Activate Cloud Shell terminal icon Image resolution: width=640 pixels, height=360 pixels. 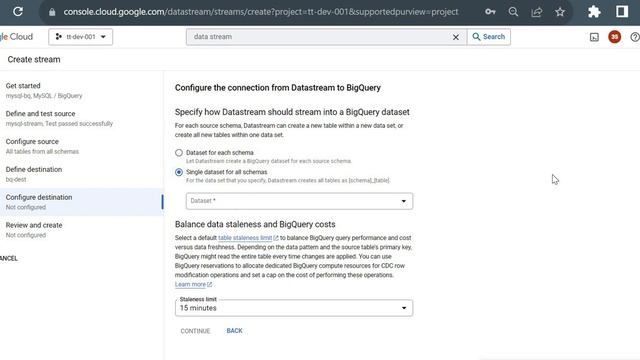coord(594,37)
